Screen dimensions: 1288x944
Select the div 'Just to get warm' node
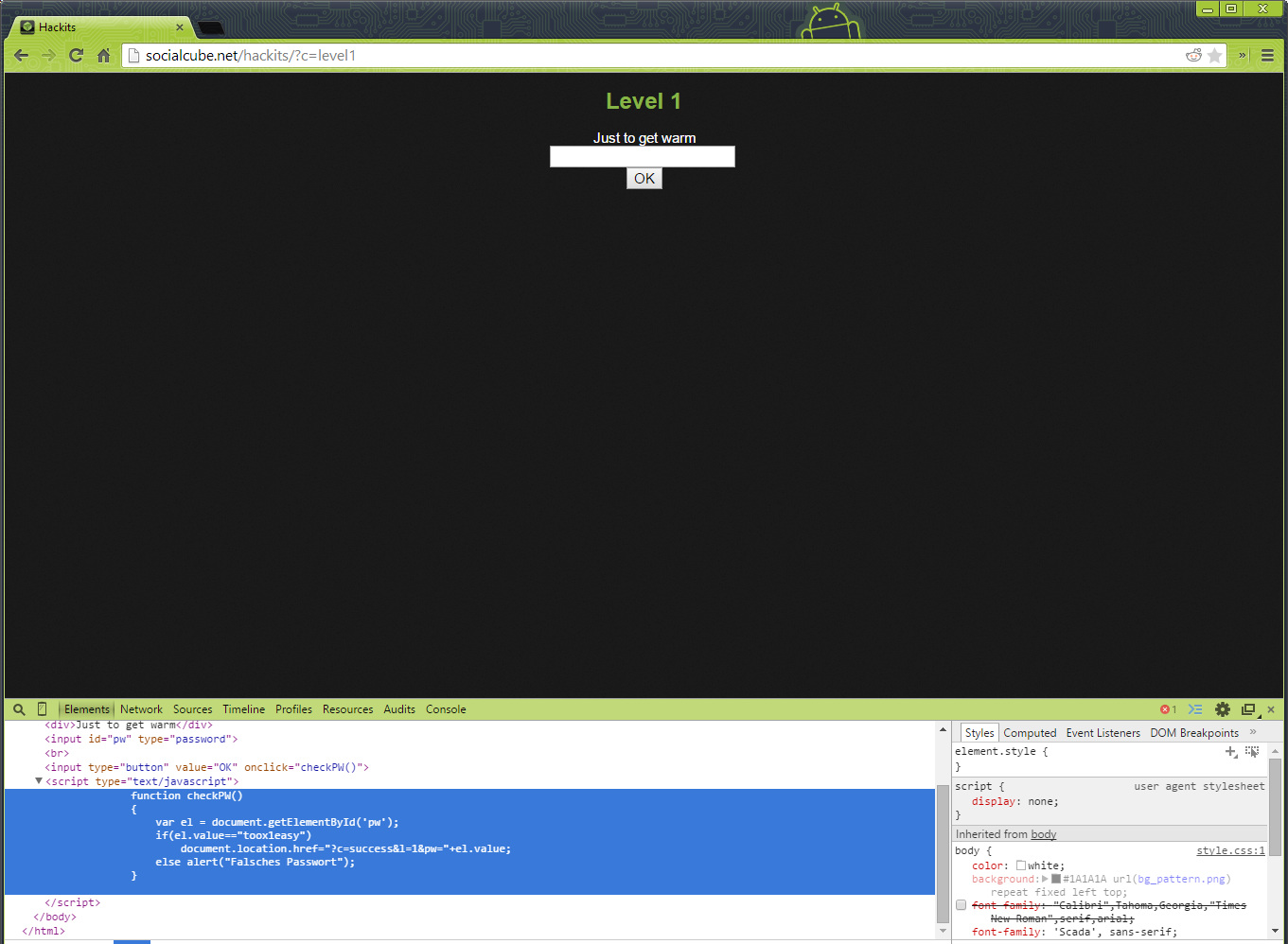pos(129,725)
